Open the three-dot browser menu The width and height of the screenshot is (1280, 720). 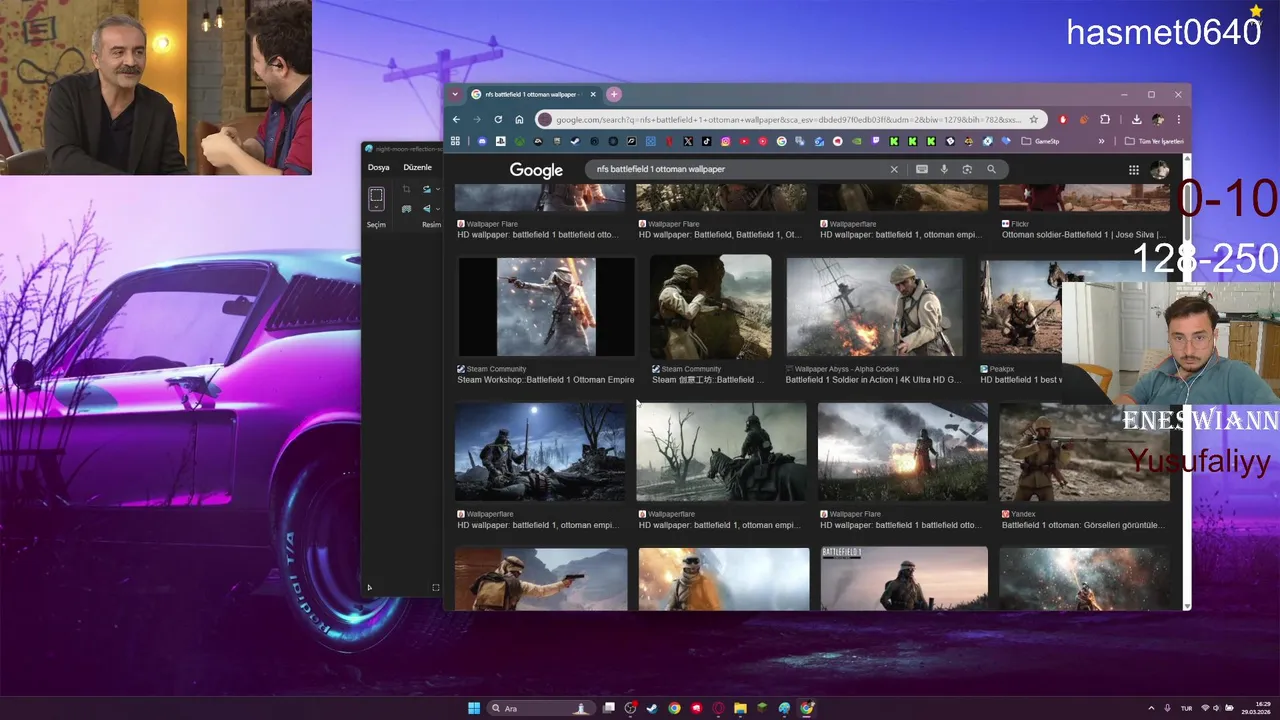click(1179, 119)
